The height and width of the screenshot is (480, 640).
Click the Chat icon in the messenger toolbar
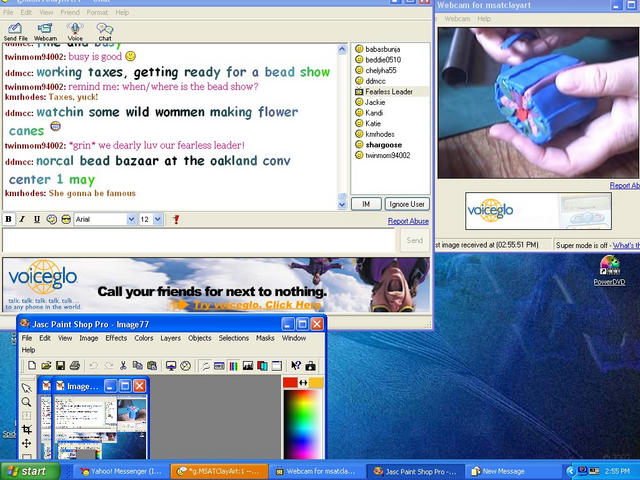point(105,32)
